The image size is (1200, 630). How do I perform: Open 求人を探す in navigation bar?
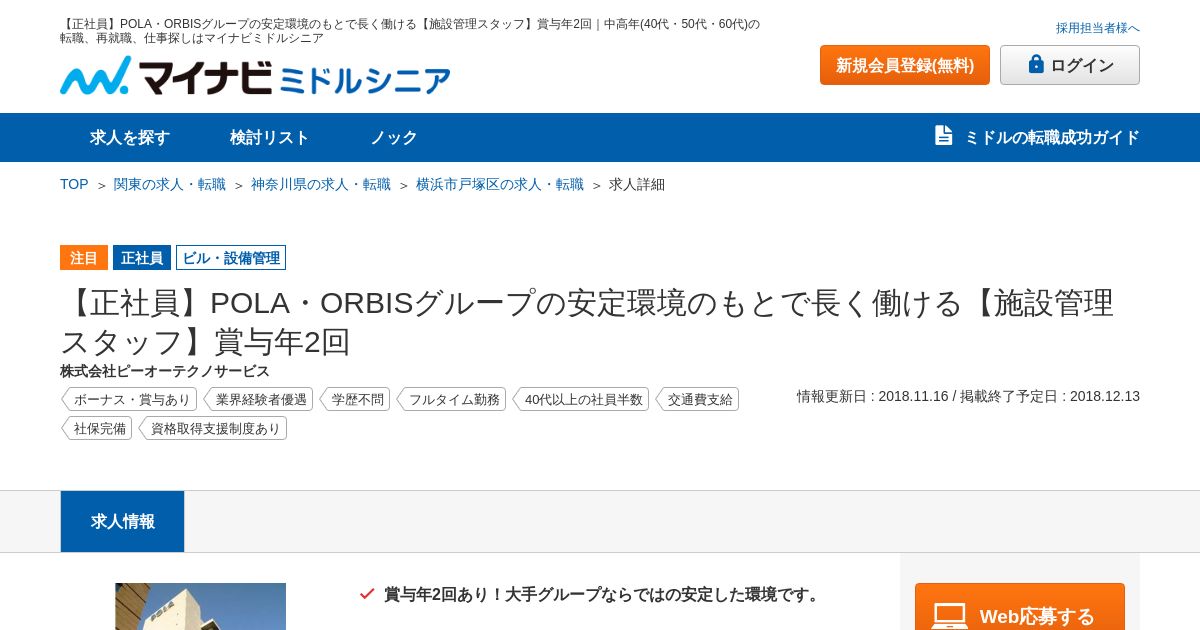[130, 137]
